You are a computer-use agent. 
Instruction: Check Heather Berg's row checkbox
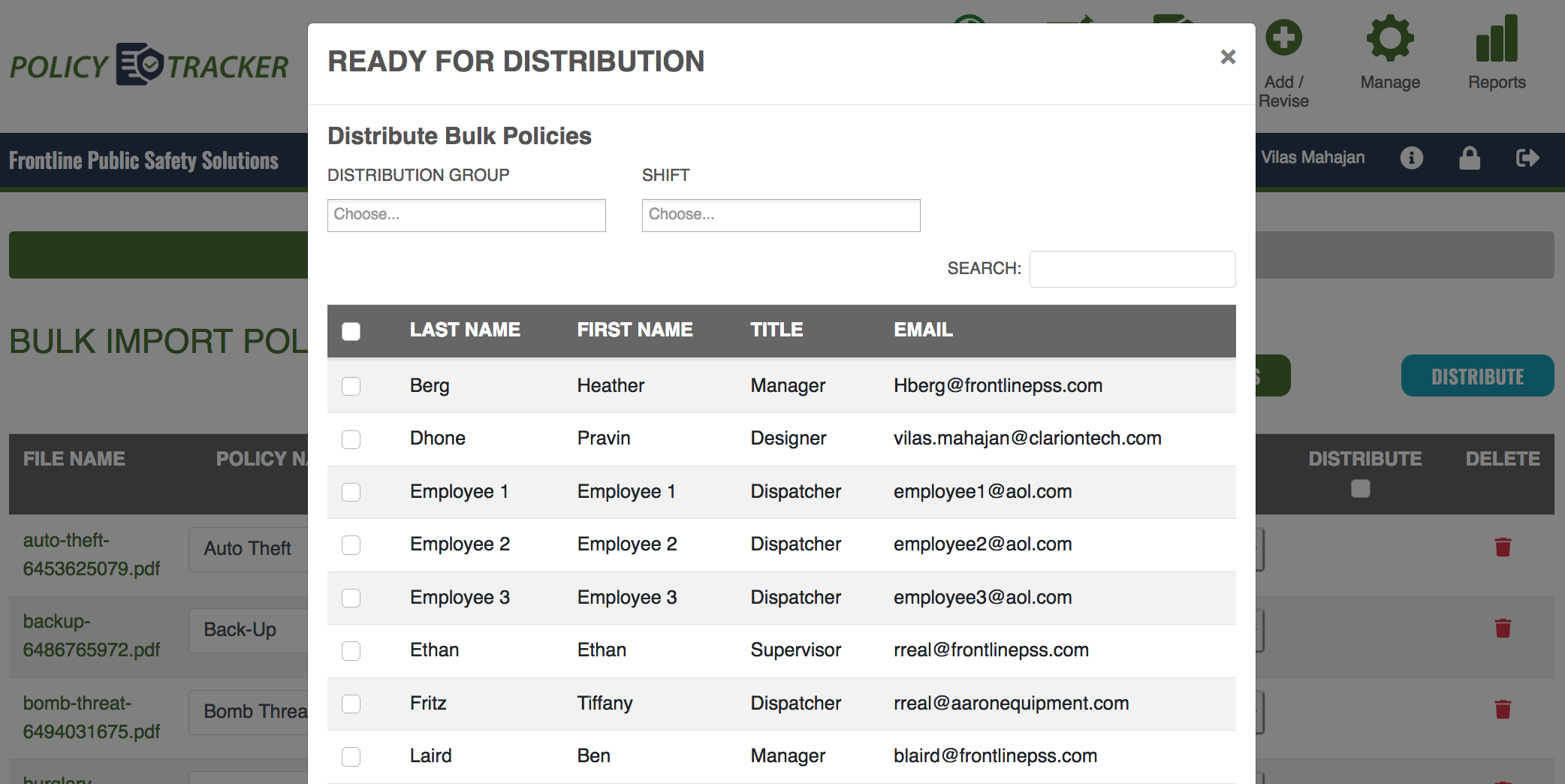[351, 386]
